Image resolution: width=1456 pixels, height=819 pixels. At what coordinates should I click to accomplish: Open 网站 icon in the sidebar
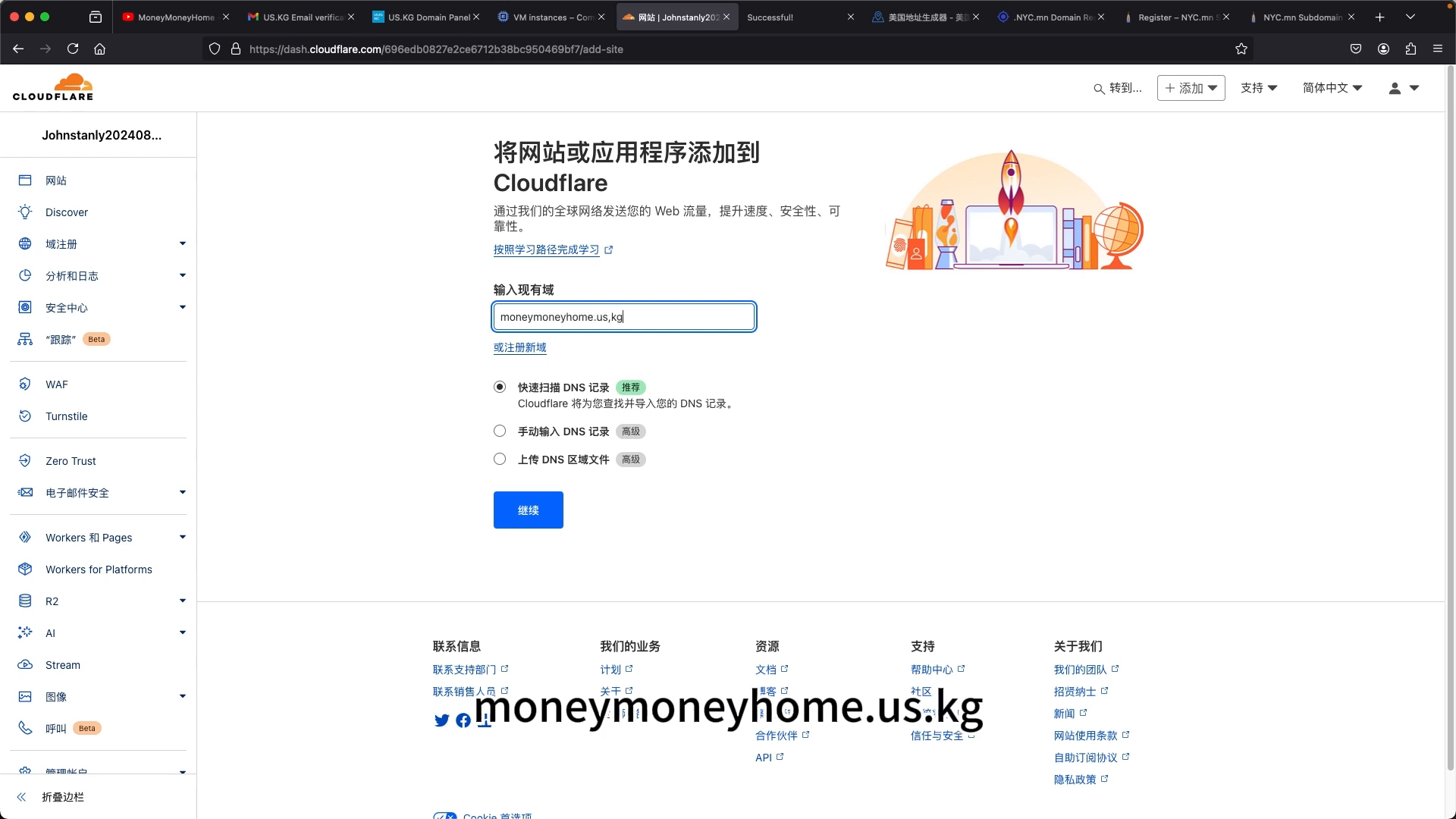point(25,180)
